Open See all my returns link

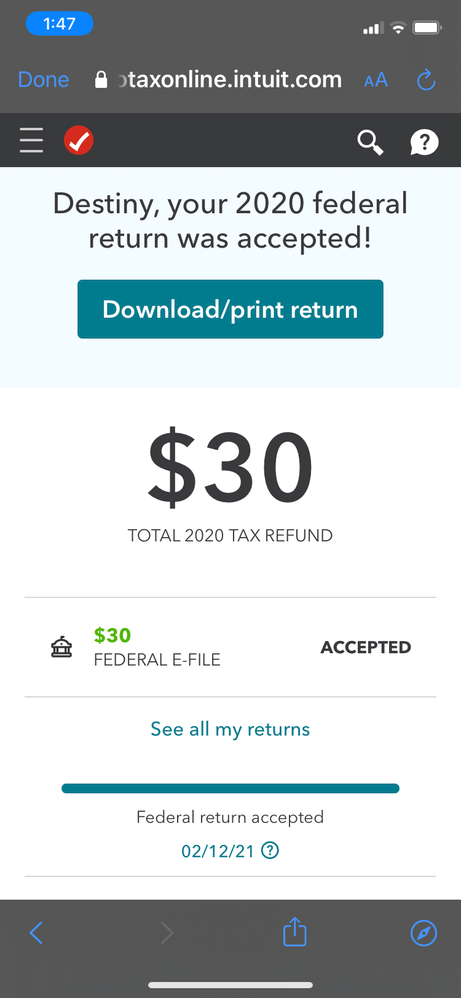[230, 729]
